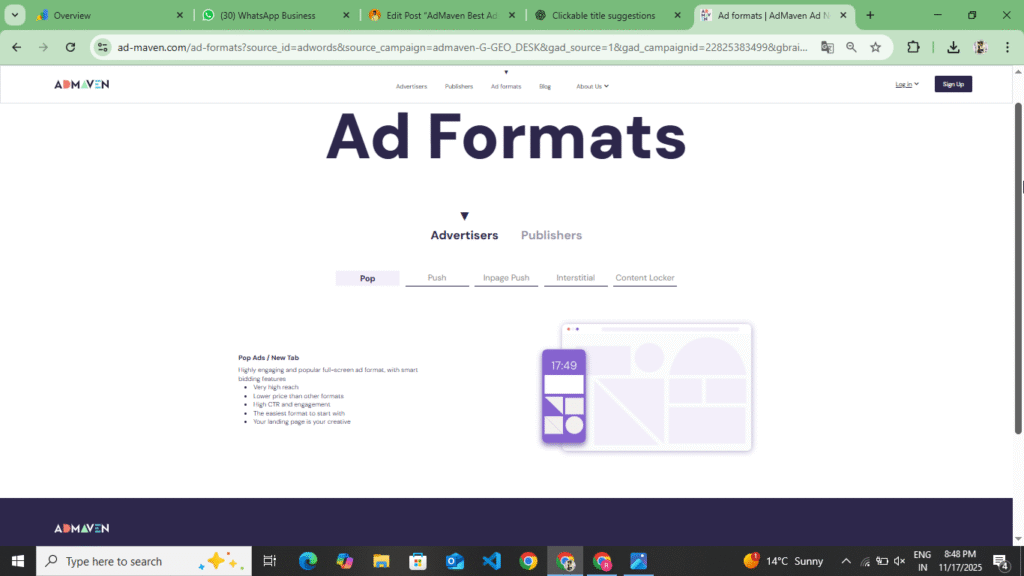Expand the About Us dropdown
Viewport: 1024px width, 576px height.
[593, 86]
